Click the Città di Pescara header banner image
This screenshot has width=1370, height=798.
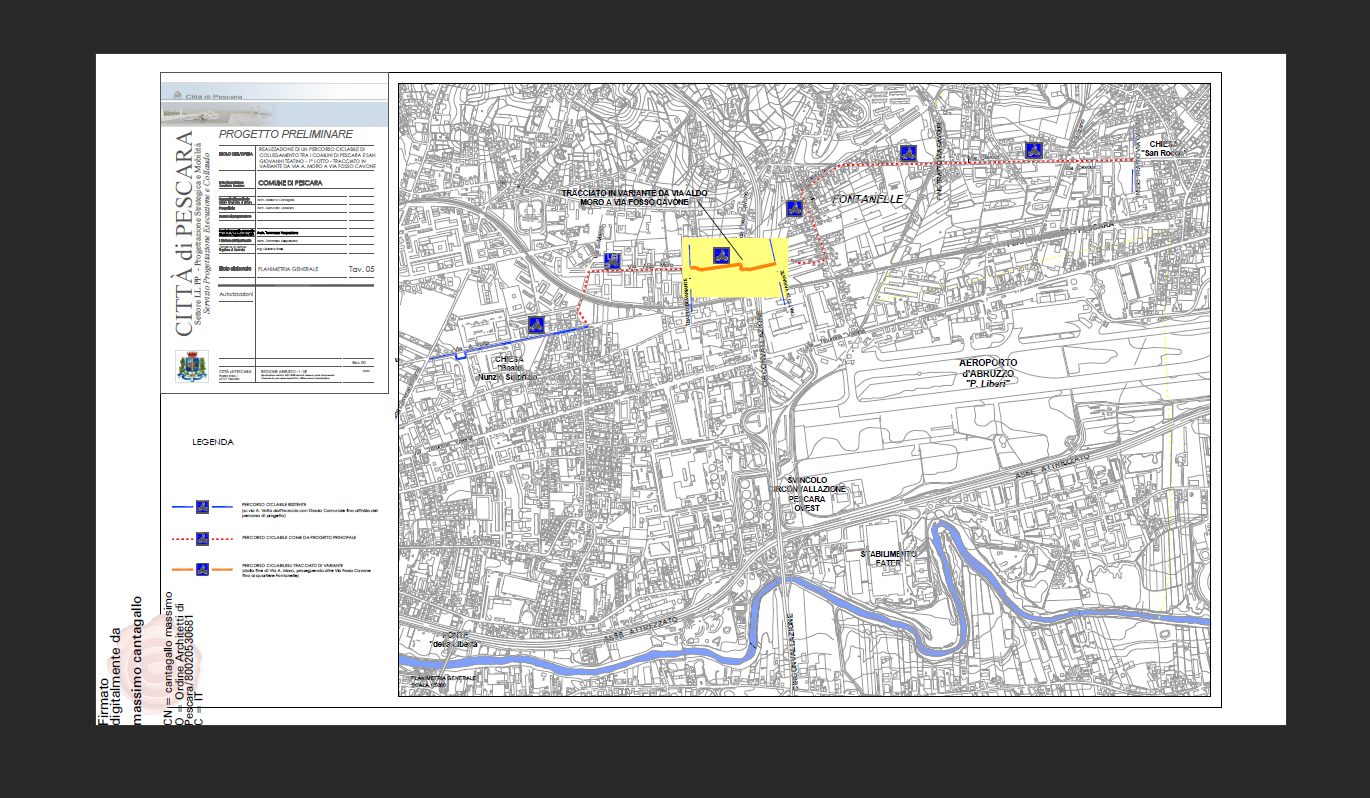pyautogui.click(x=274, y=104)
